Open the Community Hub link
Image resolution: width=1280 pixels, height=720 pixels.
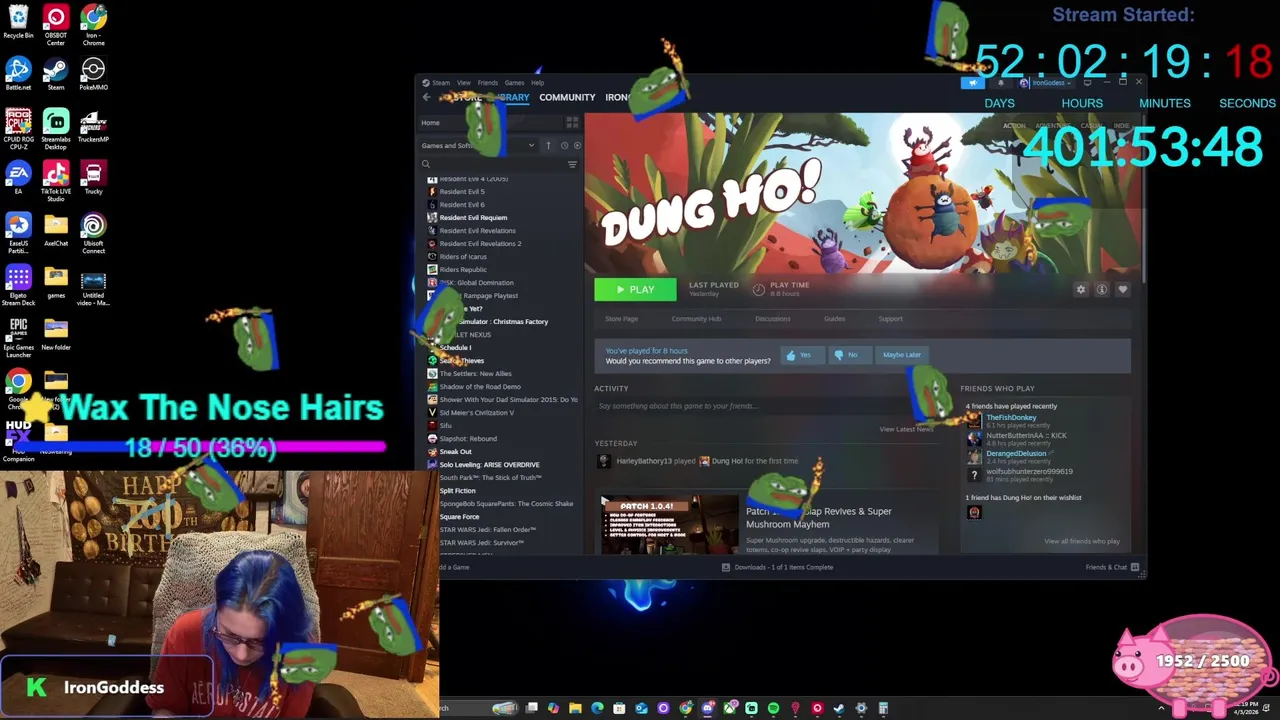pos(696,318)
